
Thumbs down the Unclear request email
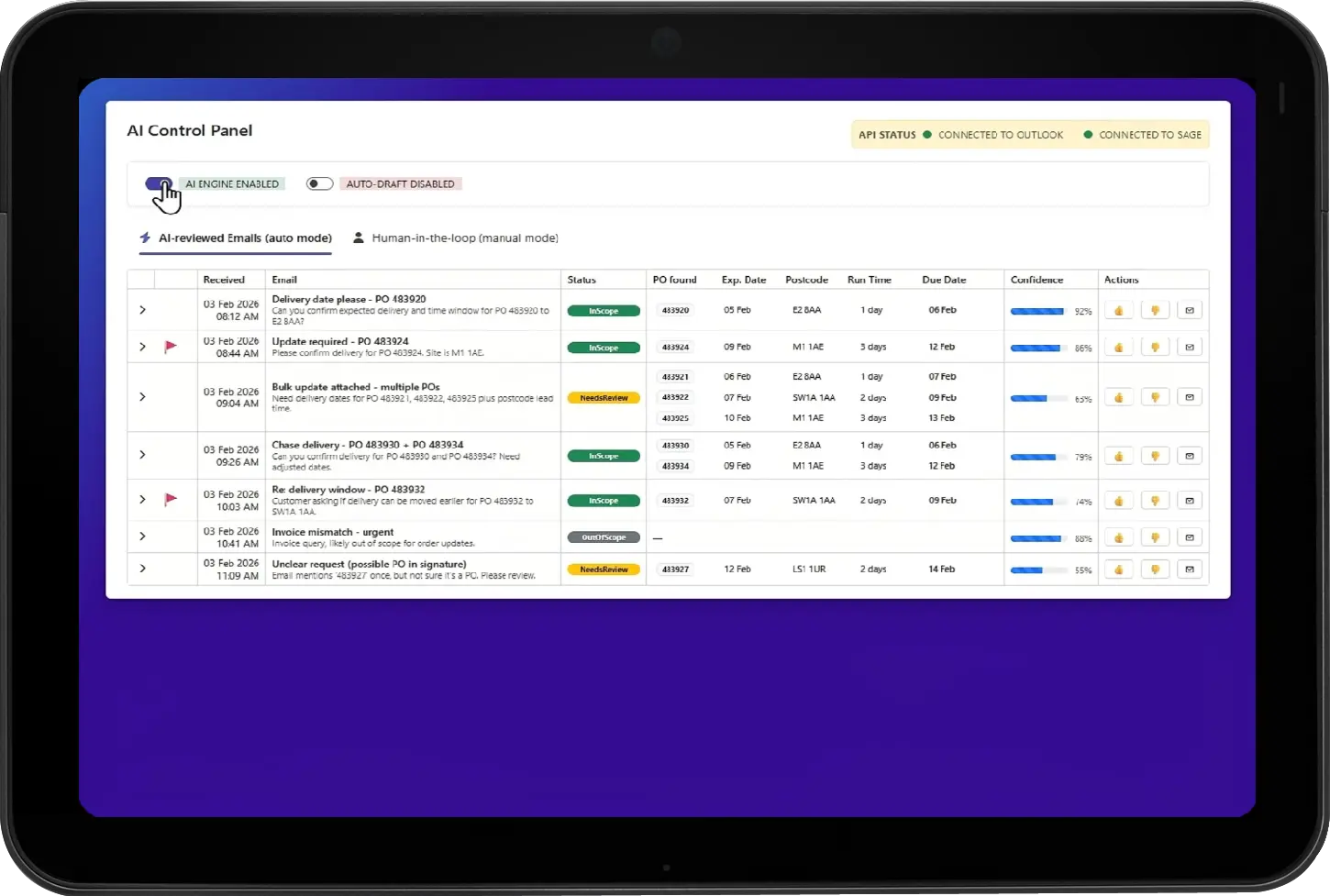(1155, 570)
